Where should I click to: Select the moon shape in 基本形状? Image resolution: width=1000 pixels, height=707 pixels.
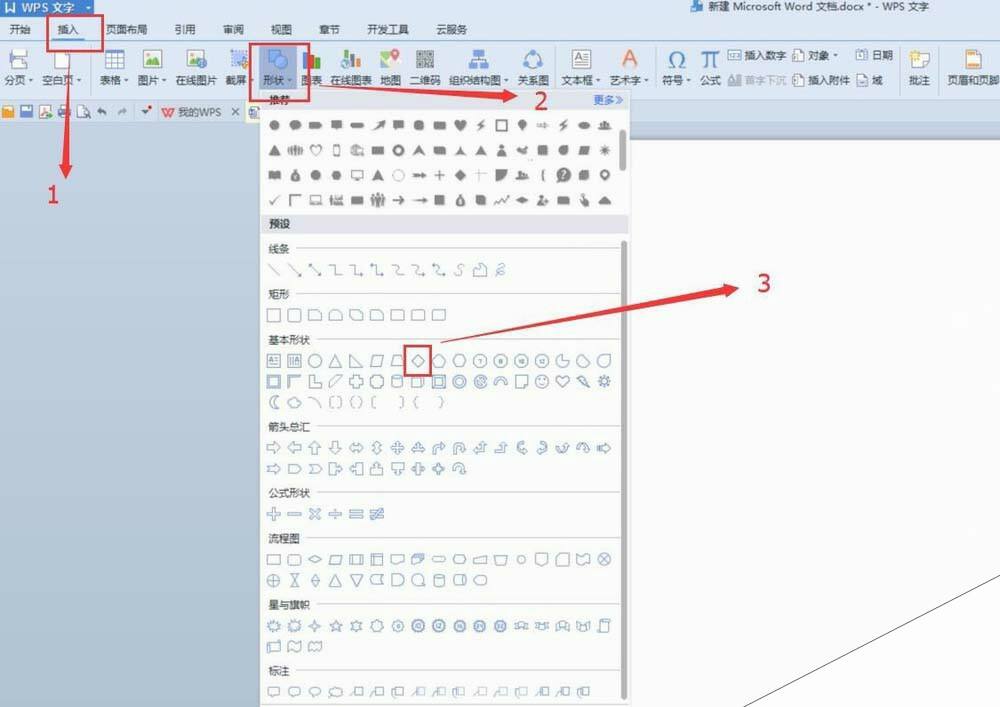(274, 402)
